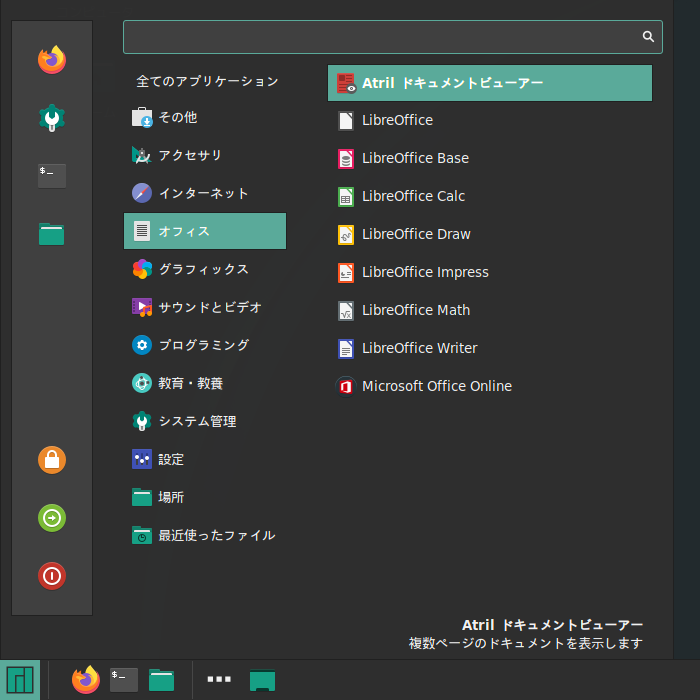
Task: Open the インターネット category
Action: click(205, 193)
